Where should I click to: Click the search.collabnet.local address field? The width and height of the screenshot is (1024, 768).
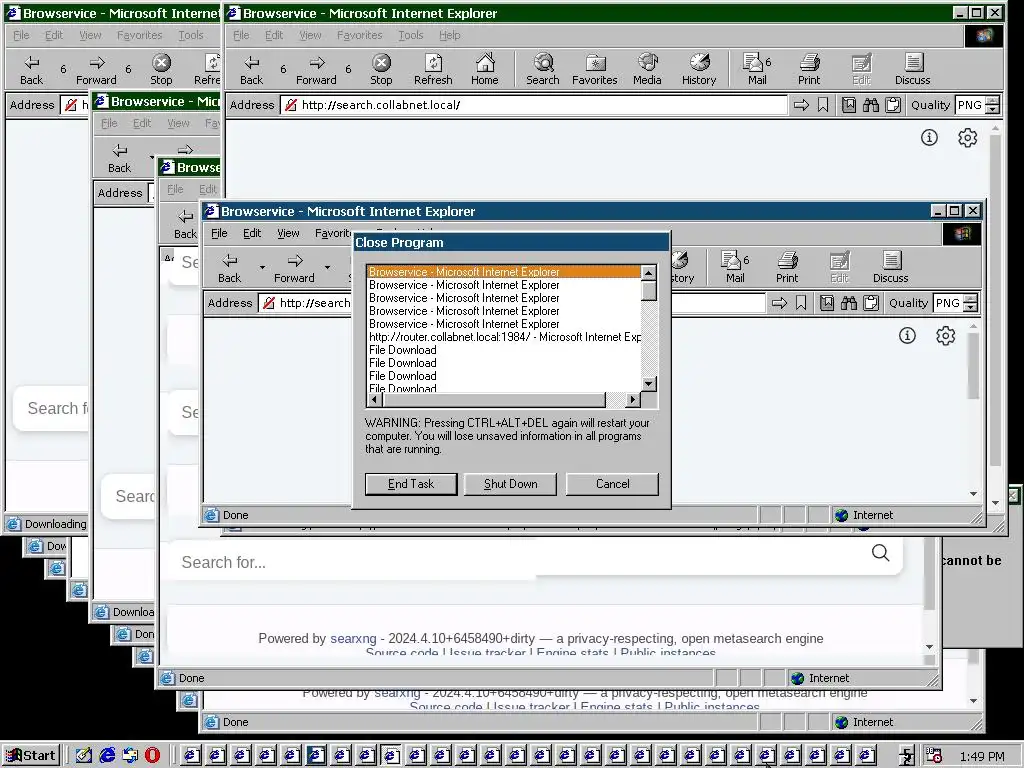(x=534, y=104)
